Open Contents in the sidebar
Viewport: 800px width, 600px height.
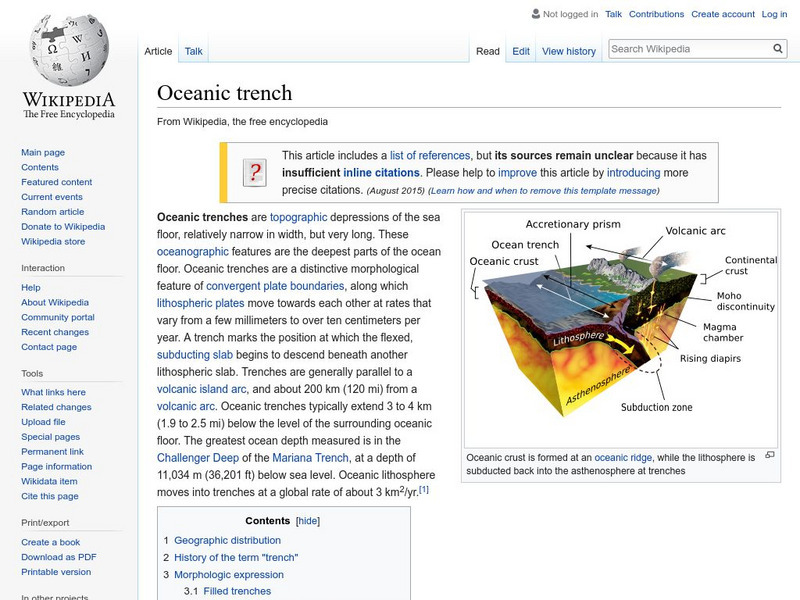(40, 167)
